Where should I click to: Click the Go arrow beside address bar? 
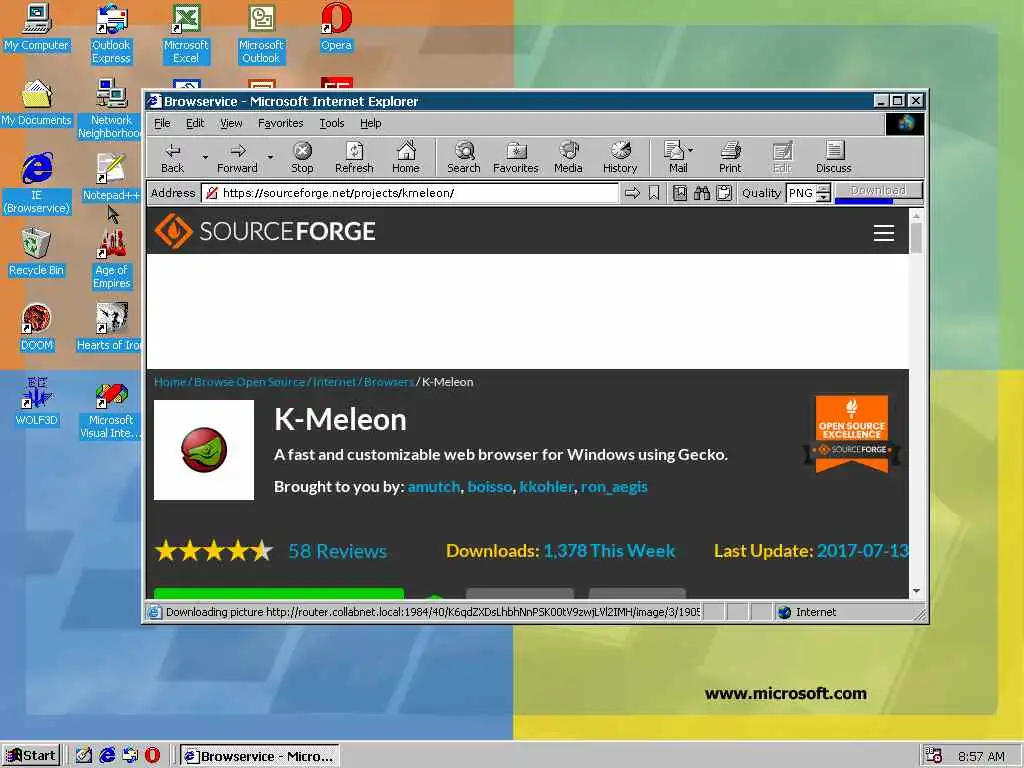coord(632,193)
